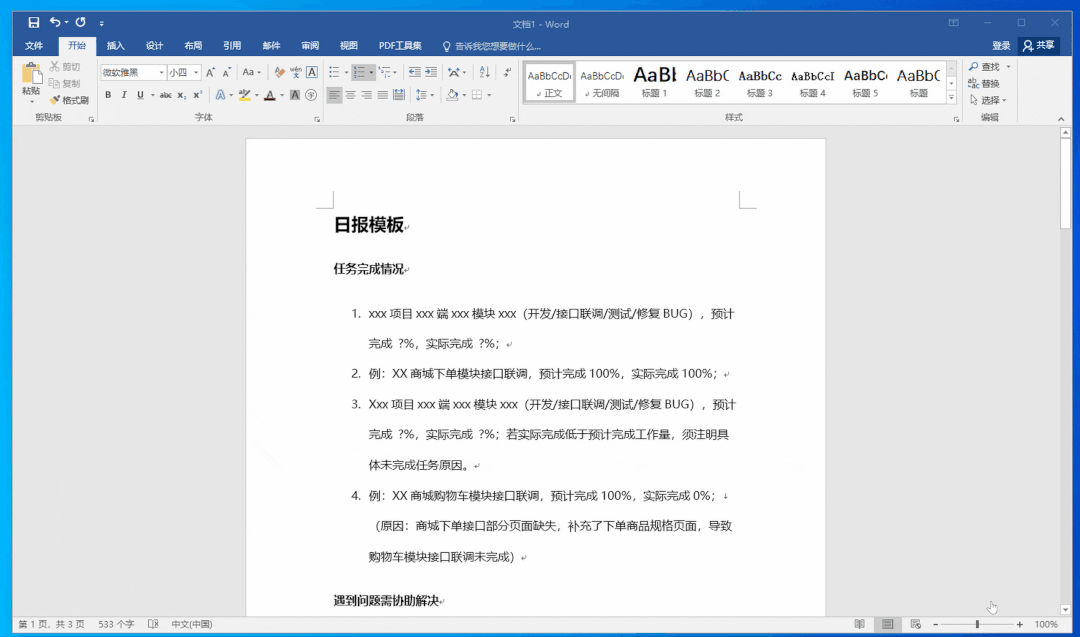
Task: Open the font size dropdown 小四
Action: [196, 72]
